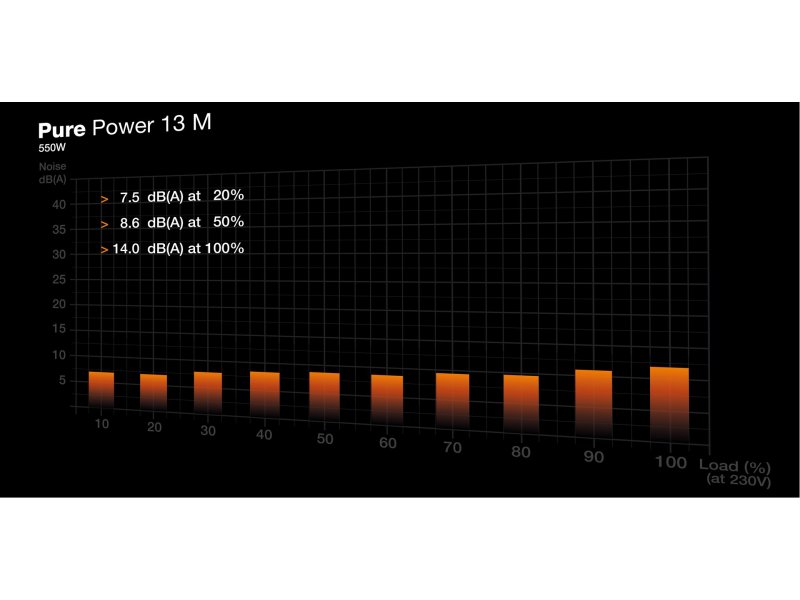Screen dimensions: 800x600
Task: Click the orange bar at 50% load
Action: click(324, 398)
